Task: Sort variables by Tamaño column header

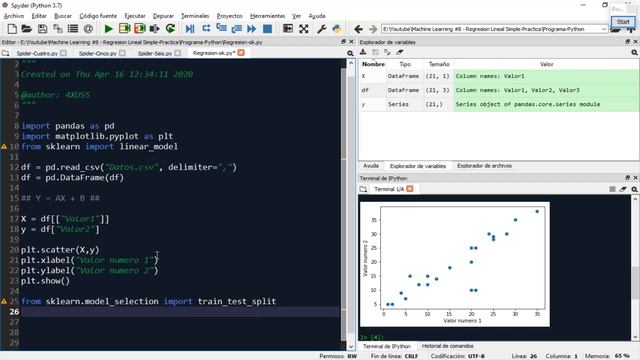Action: (x=439, y=64)
